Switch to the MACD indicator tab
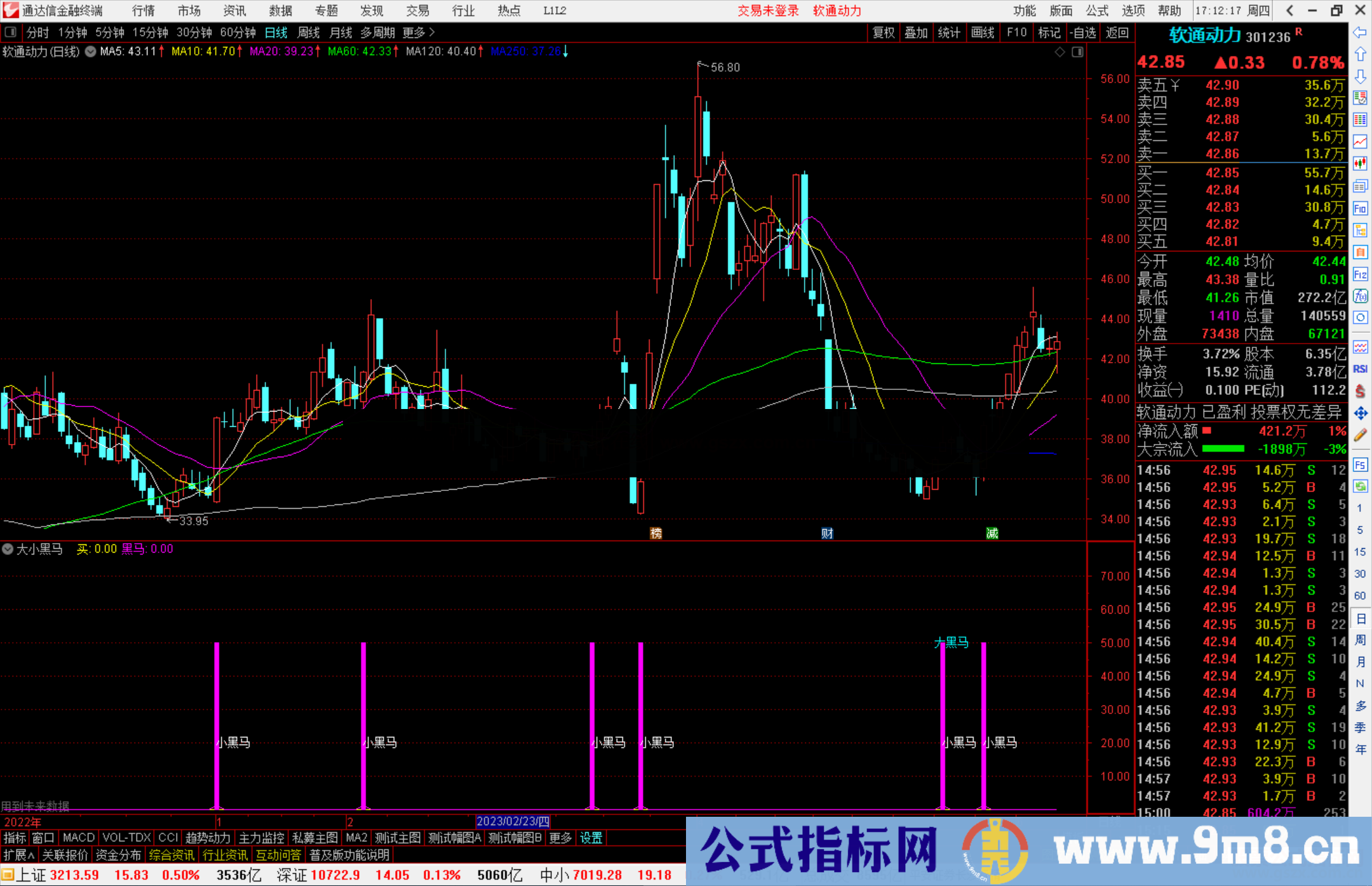The height and width of the screenshot is (886, 1372). [x=78, y=838]
